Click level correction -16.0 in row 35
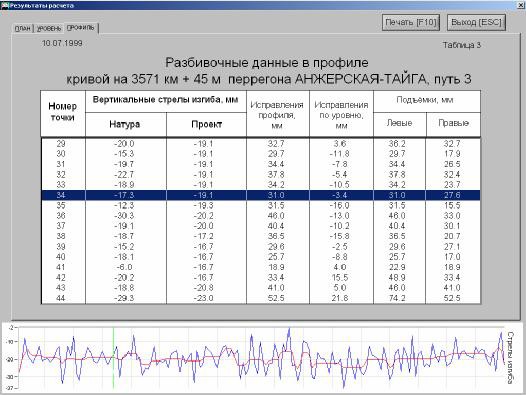The image size is (526, 395). [x=339, y=205]
